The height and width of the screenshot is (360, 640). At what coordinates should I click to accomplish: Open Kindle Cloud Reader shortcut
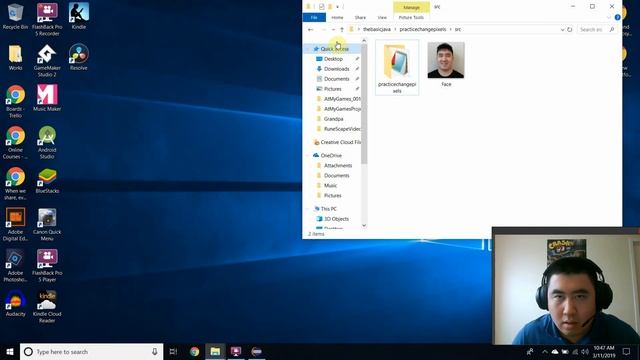(47, 307)
